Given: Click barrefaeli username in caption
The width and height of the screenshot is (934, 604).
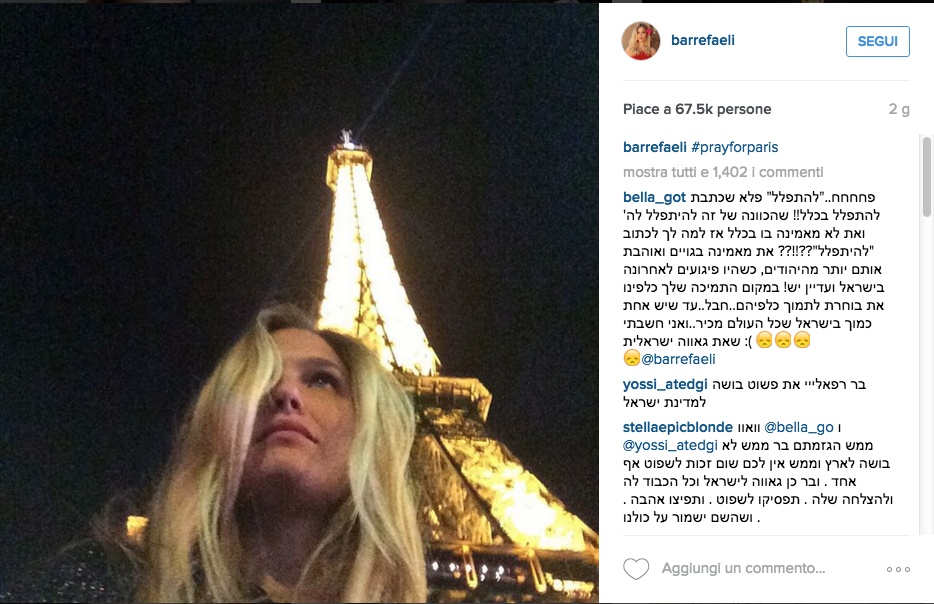Looking at the screenshot, I should [x=655, y=147].
